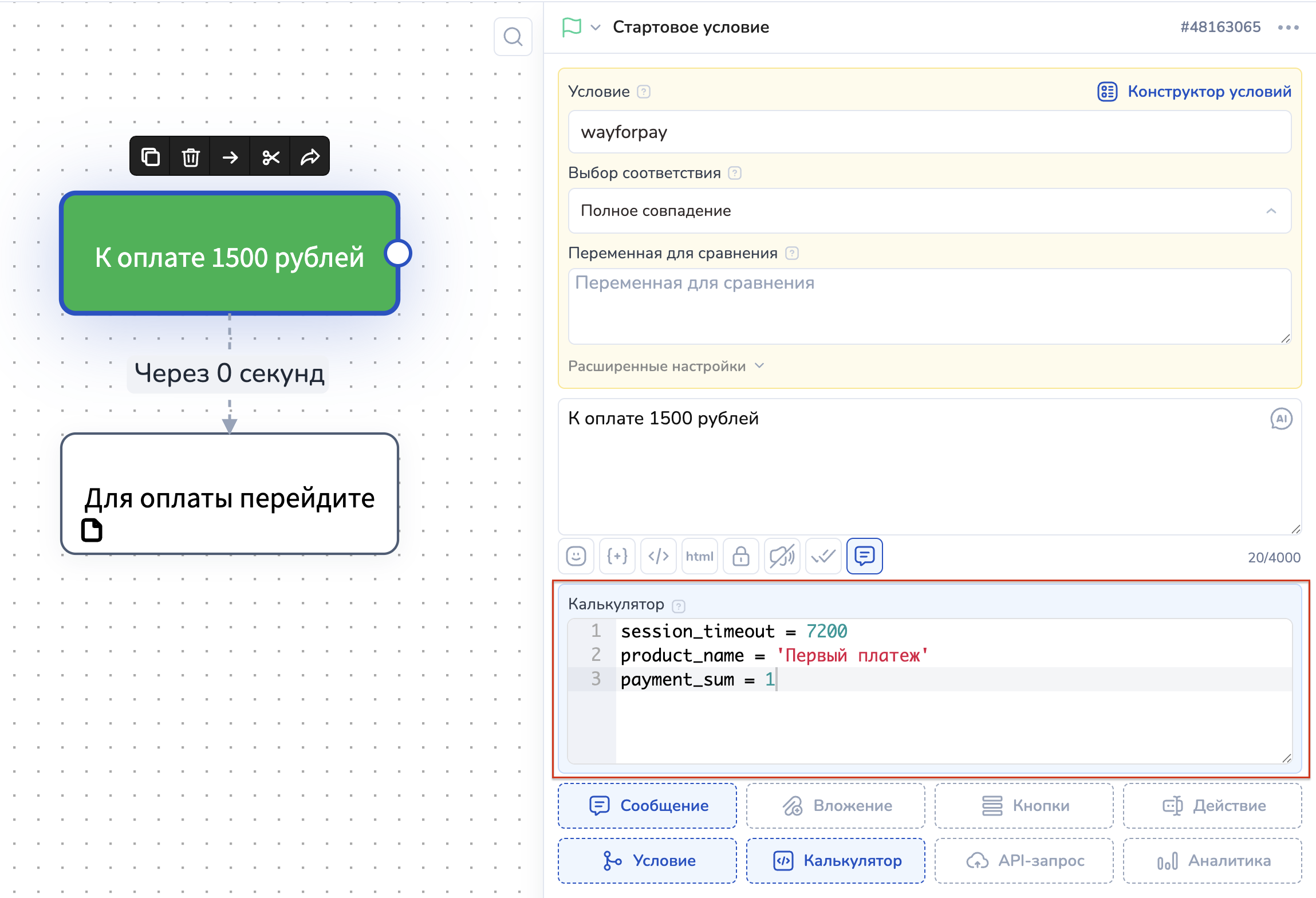Open the canvas search magnifier
This screenshot has height=898, width=1316.
[513, 37]
